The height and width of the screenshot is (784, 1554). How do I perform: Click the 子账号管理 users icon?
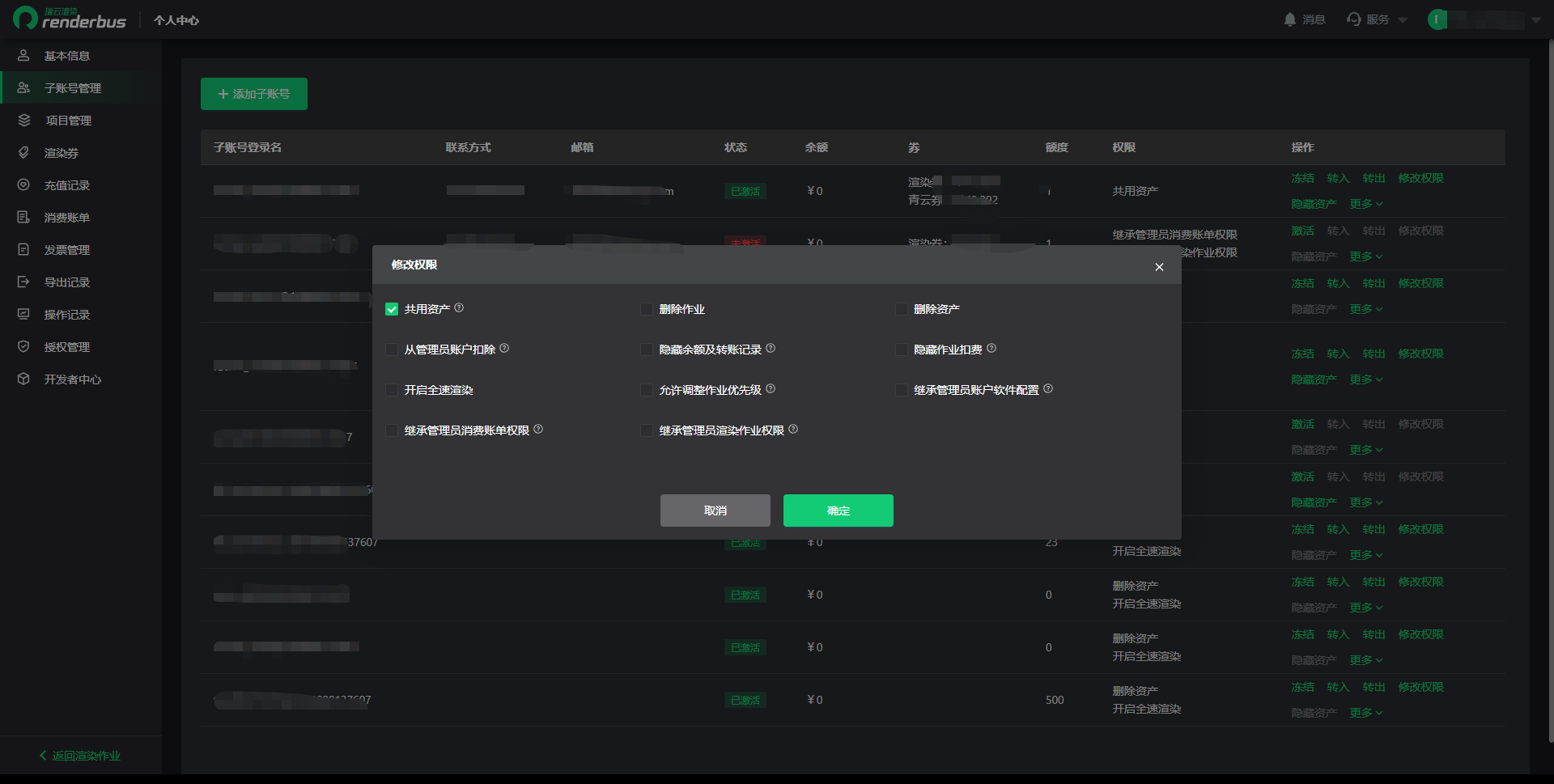click(23, 87)
